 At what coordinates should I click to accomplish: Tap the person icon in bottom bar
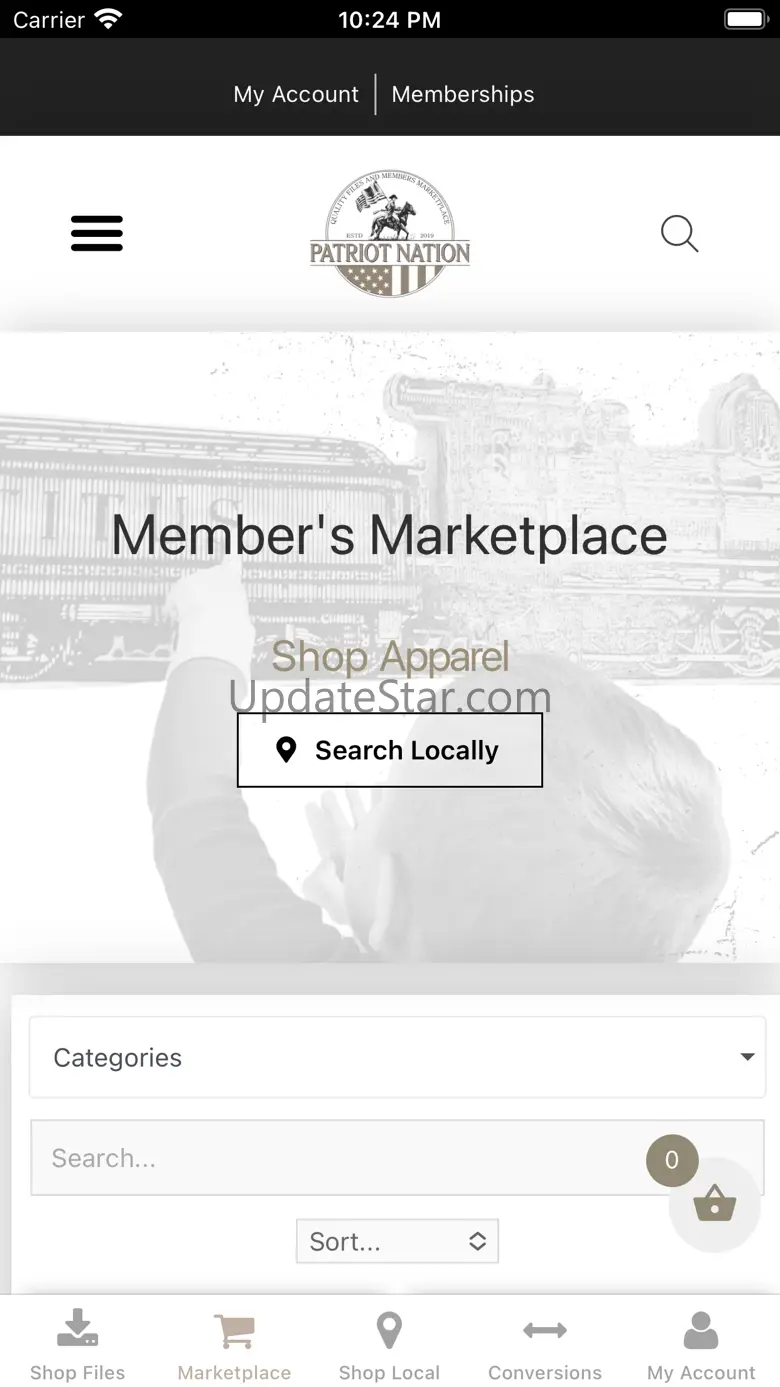click(701, 1331)
